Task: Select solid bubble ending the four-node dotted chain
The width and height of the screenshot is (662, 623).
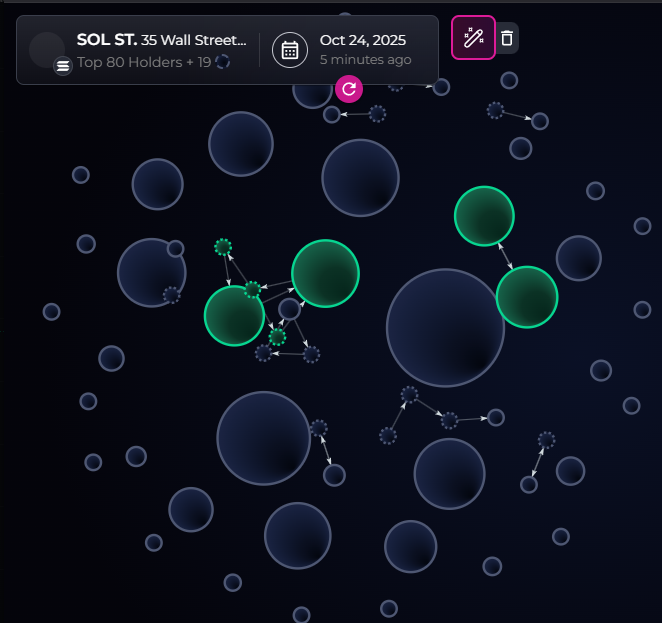Action: pyautogui.click(x=496, y=417)
